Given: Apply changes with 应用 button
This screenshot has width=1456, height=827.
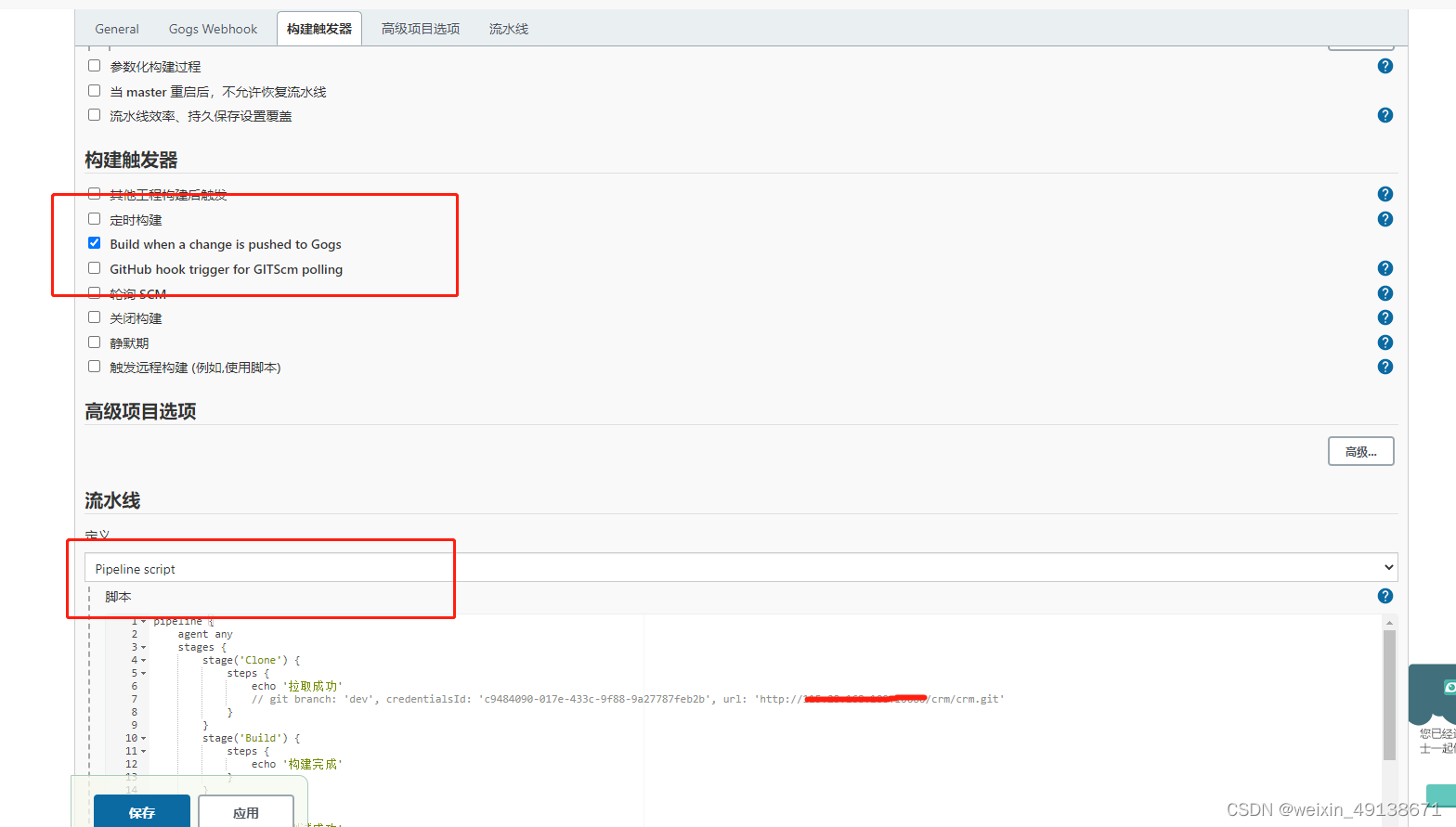Looking at the screenshot, I should 246,811.
